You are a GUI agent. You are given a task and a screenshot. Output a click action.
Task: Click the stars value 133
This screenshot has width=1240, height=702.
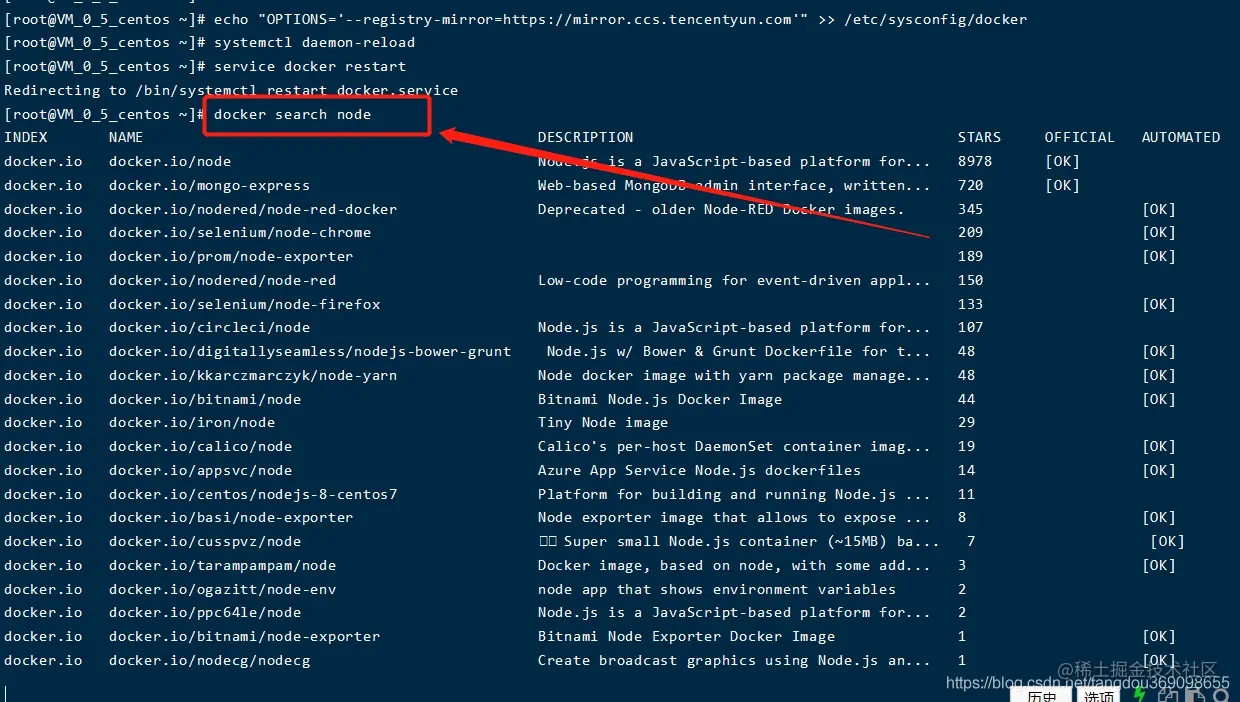coord(970,304)
